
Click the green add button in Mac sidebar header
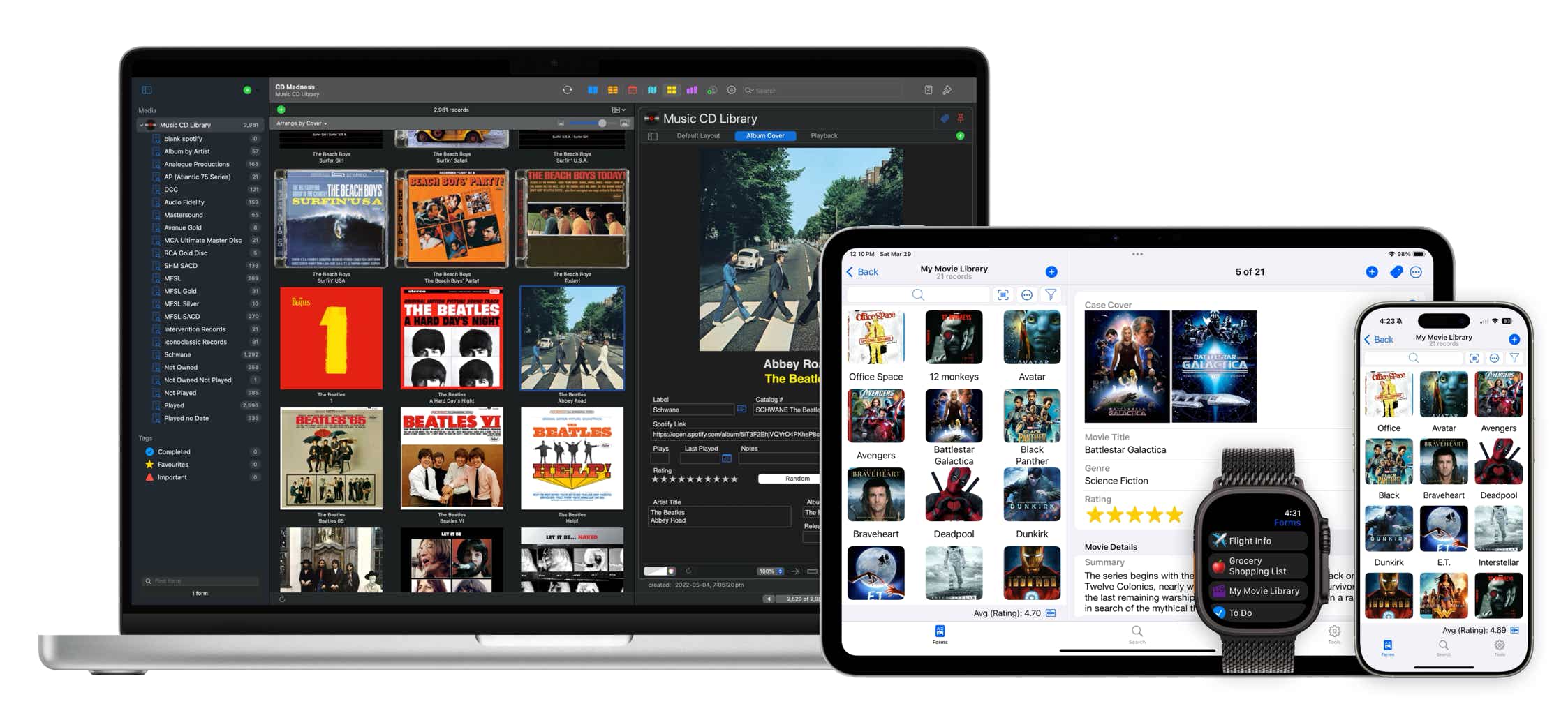[x=247, y=90]
